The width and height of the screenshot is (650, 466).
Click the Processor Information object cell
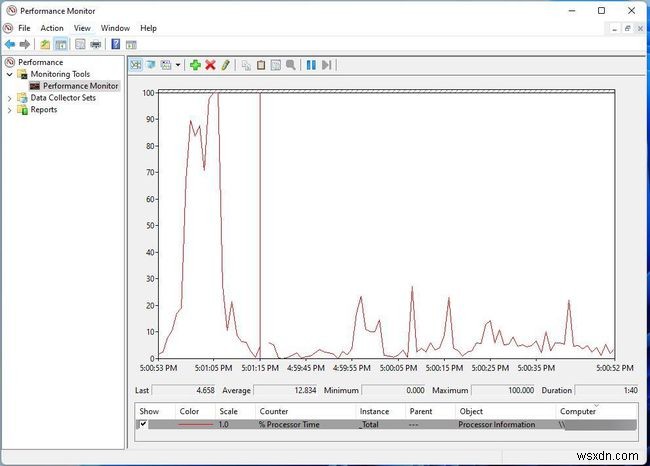point(497,425)
